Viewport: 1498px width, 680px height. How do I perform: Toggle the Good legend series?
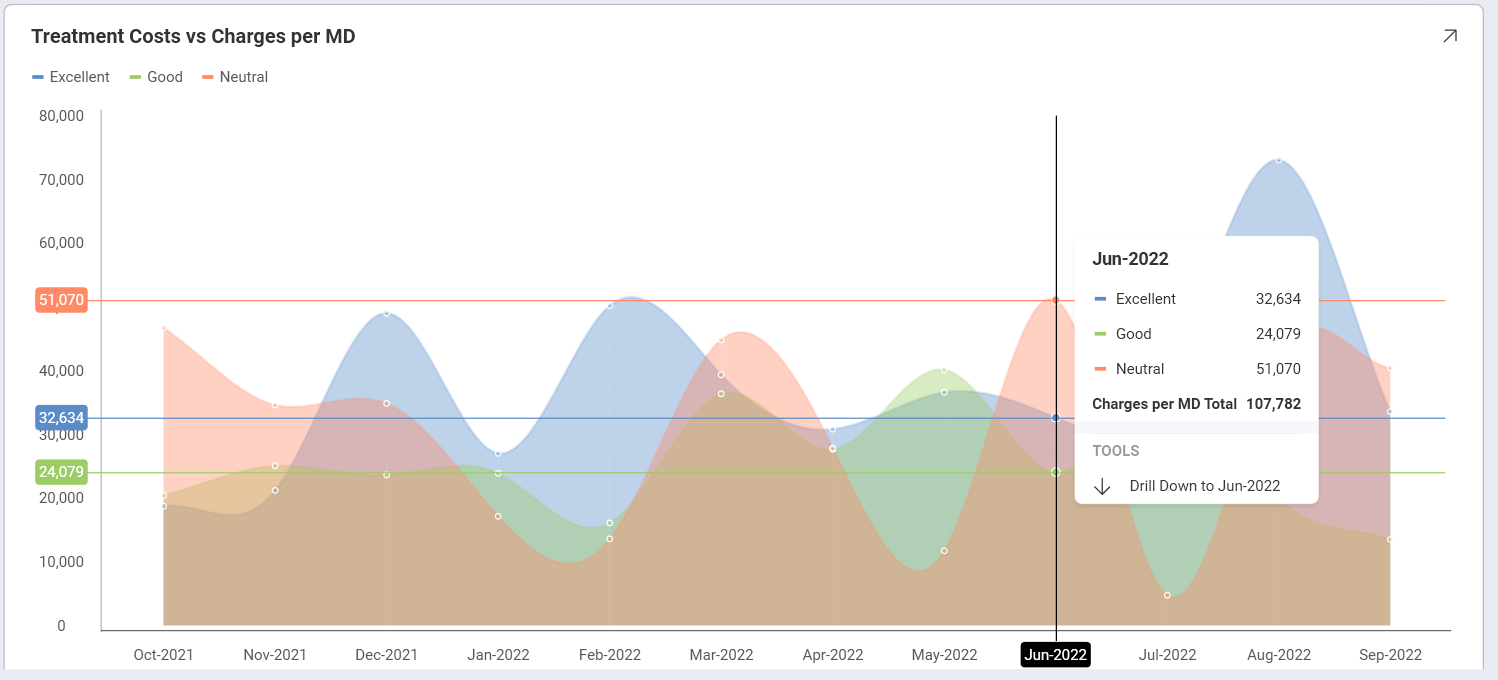click(156, 77)
